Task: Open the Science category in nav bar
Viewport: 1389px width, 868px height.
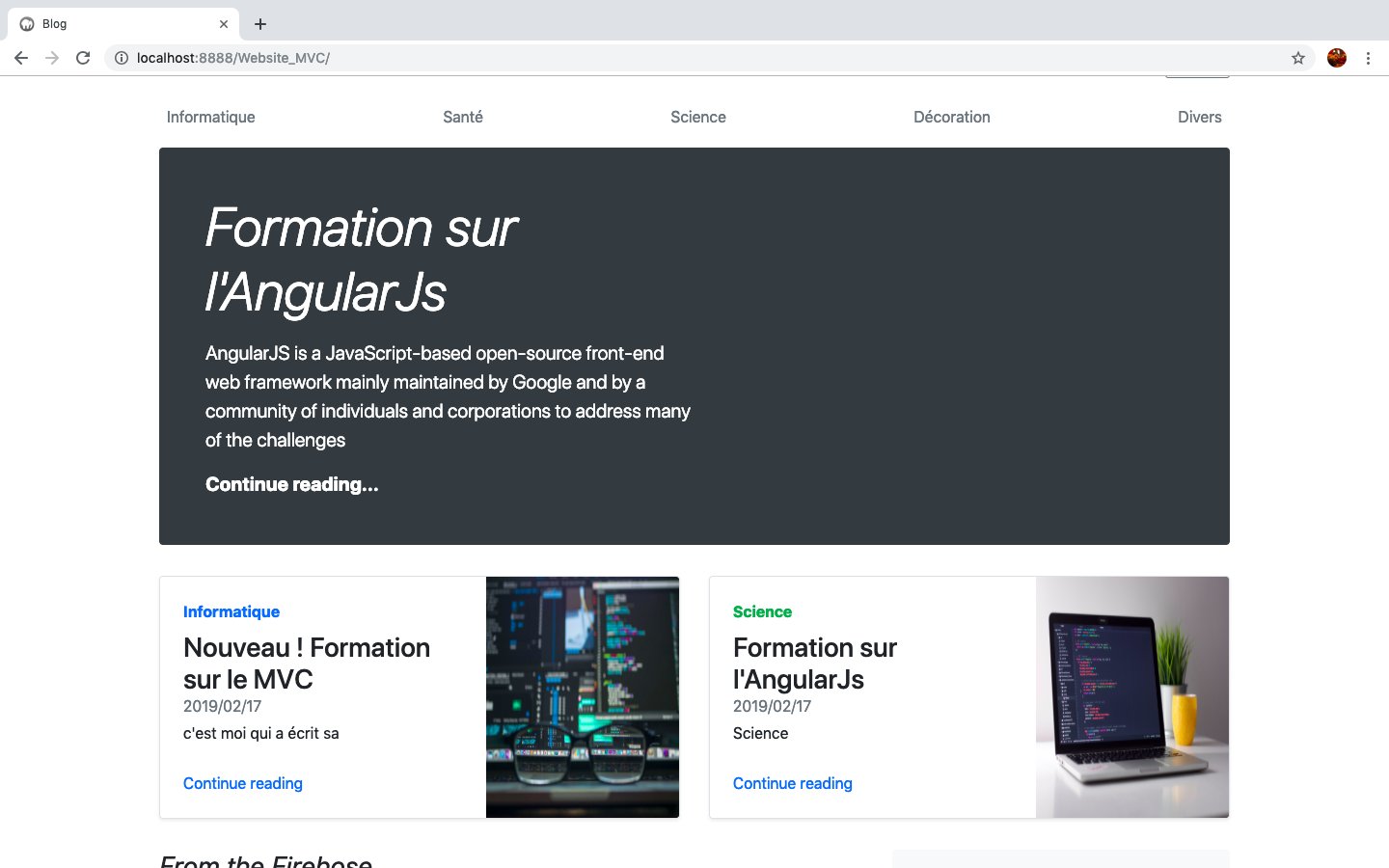Action: (x=698, y=117)
